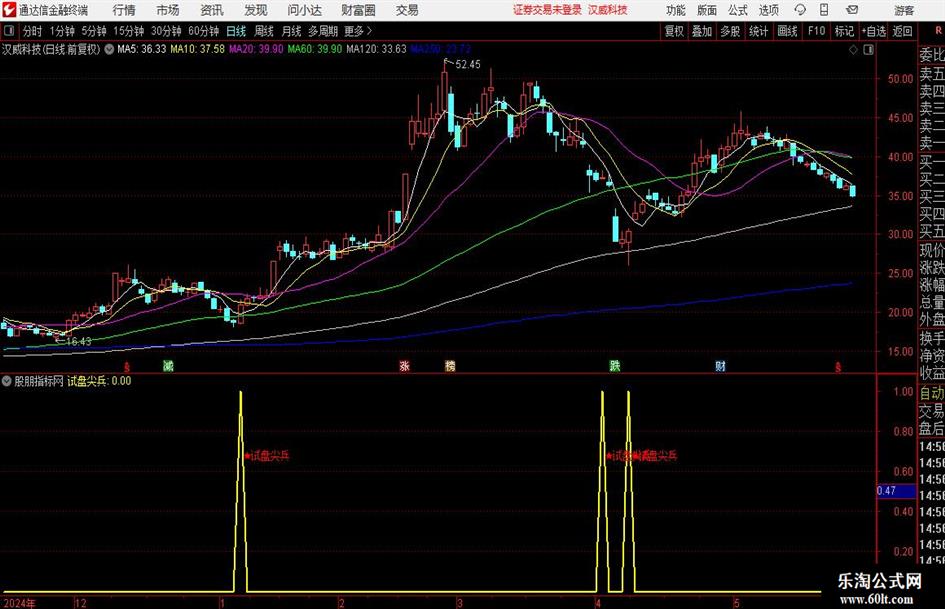Select the 日线 daily period tab
The height and width of the screenshot is (609, 945).
point(236,31)
